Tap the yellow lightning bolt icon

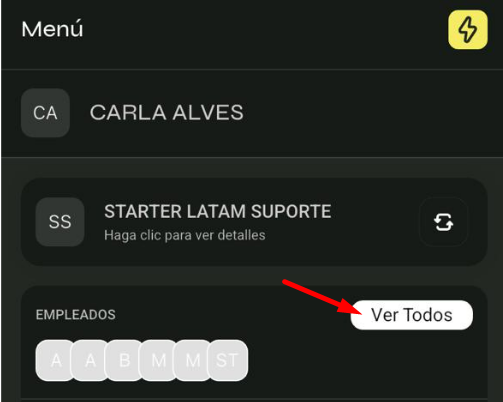click(468, 30)
